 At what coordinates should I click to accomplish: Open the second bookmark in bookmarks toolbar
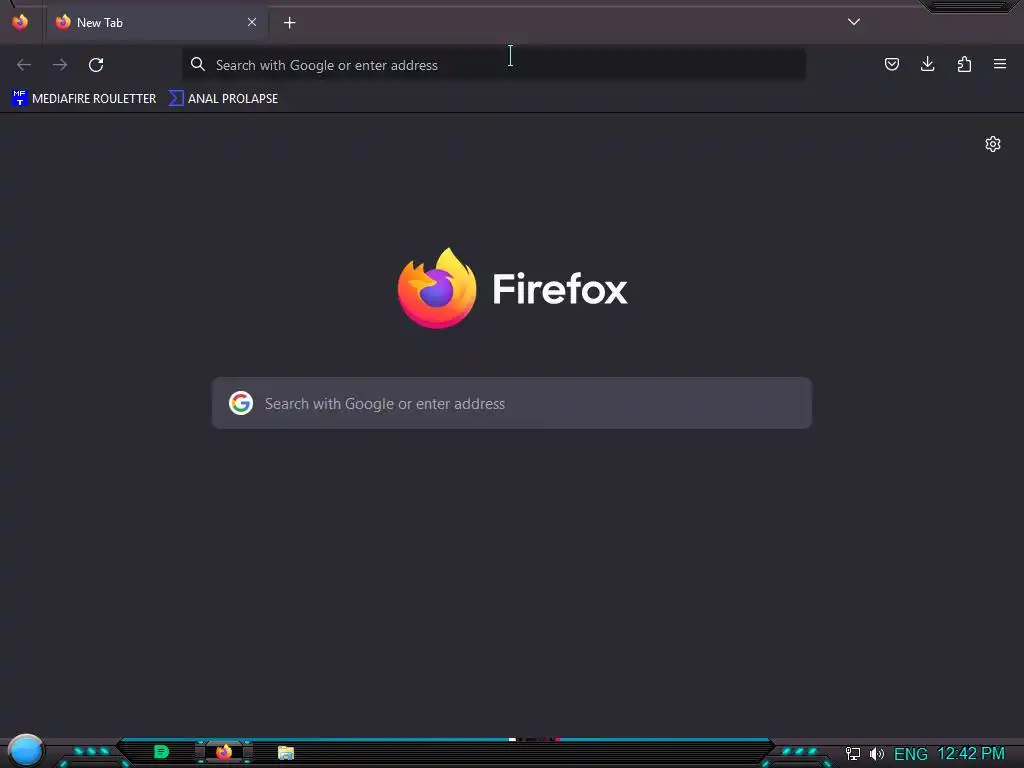click(223, 99)
